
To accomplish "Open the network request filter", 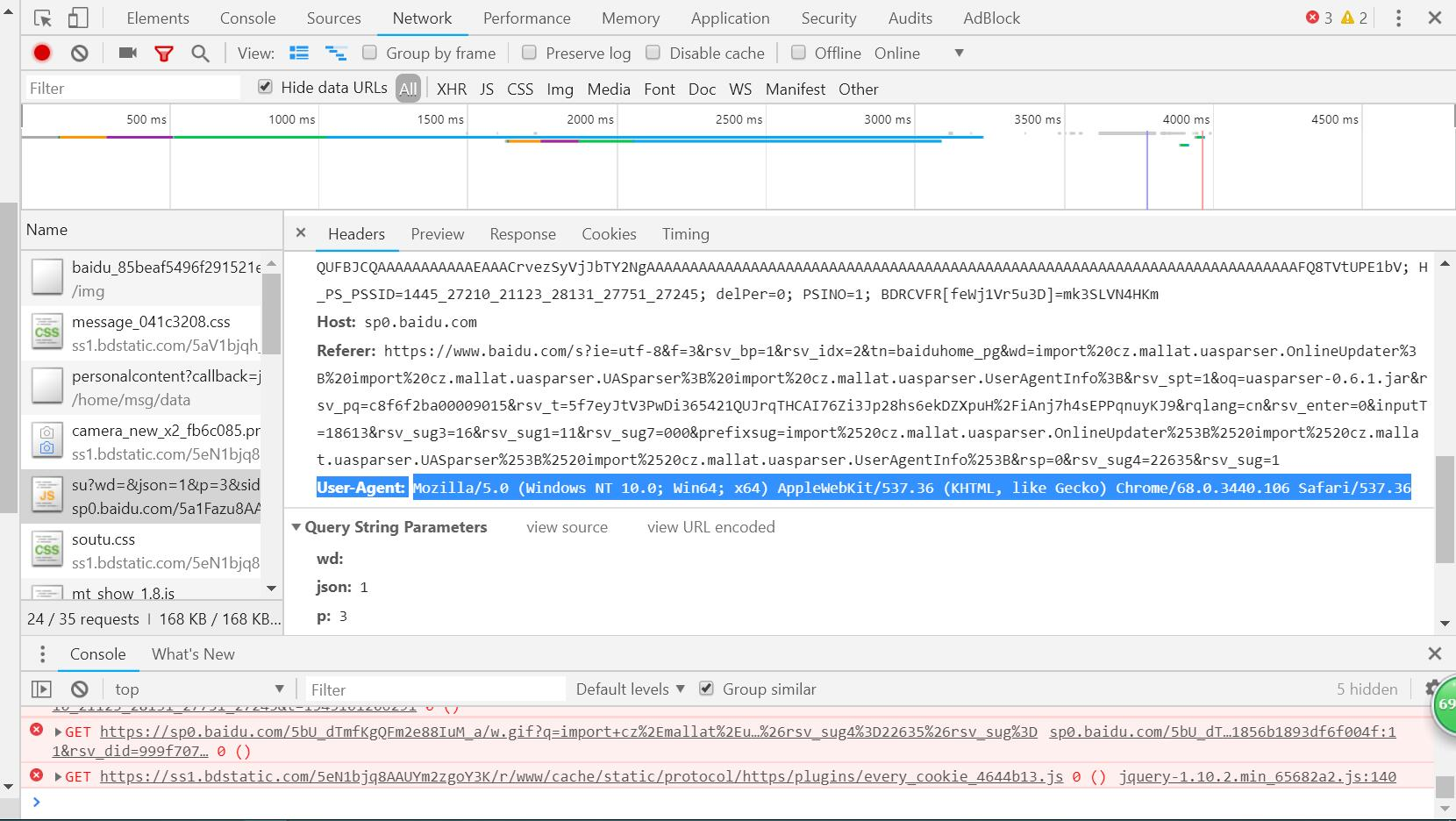I will coord(164,53).
